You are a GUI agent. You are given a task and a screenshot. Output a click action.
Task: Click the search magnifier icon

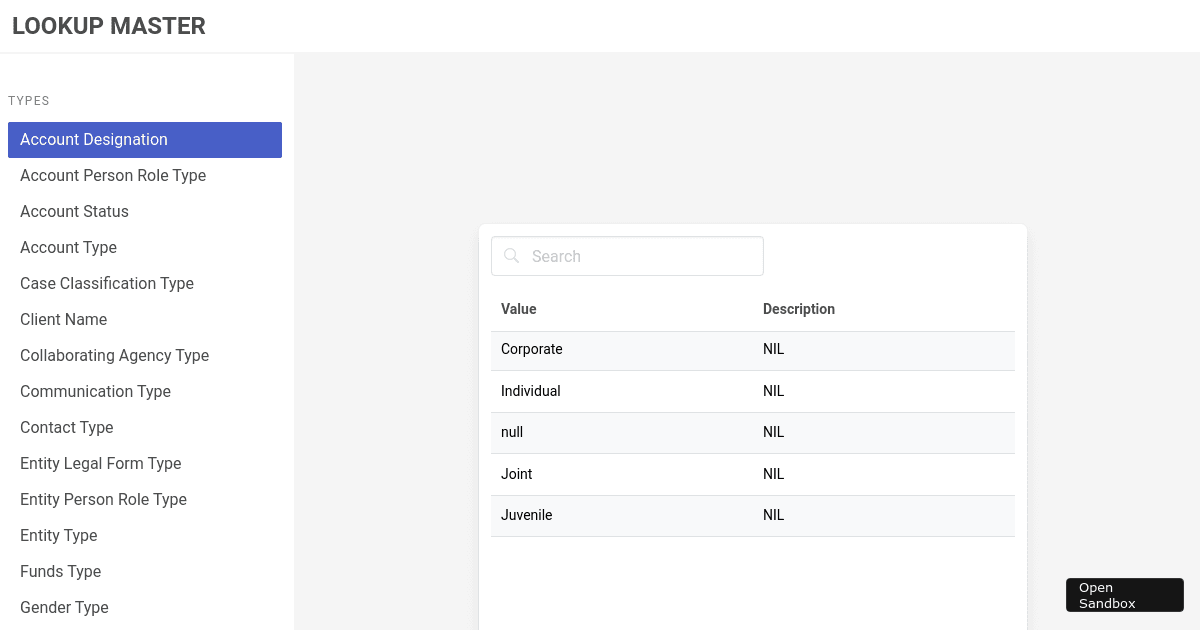(x=511, y=256)
